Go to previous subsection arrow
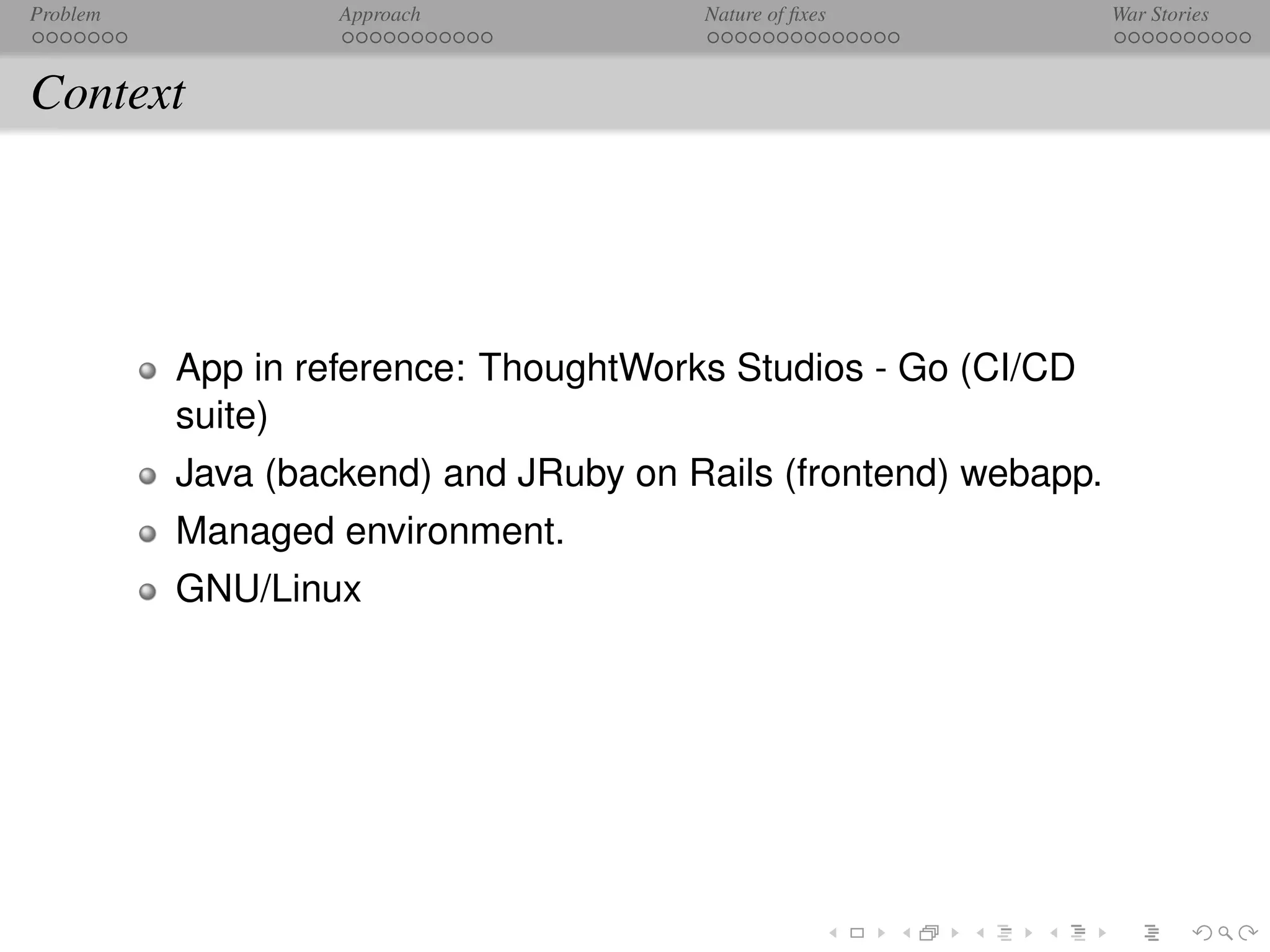 [x=980, y=933]
